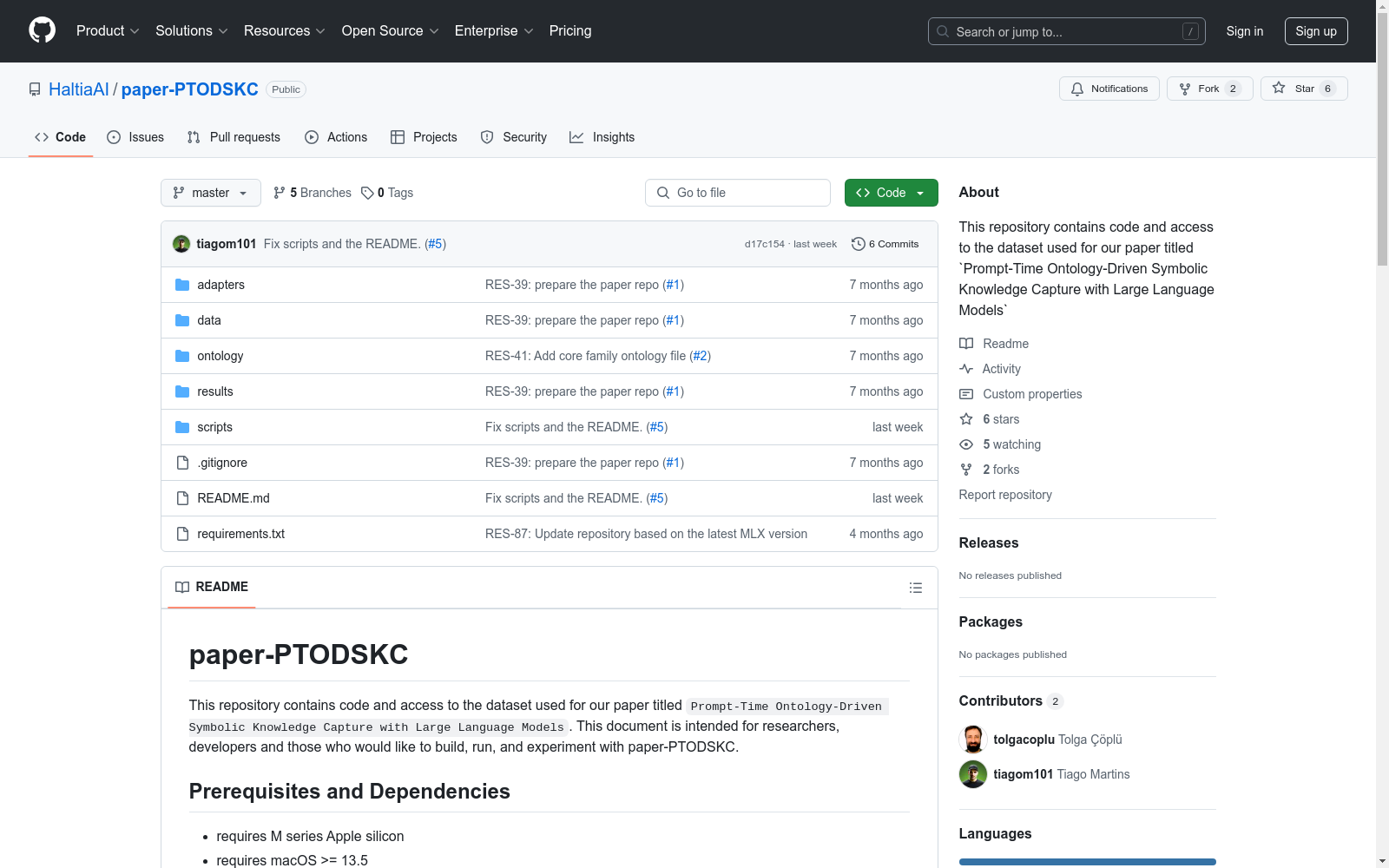Switch to the Issues tab
The height and width of the screenshot is (868, 1389).
click(x=135, y=137)
